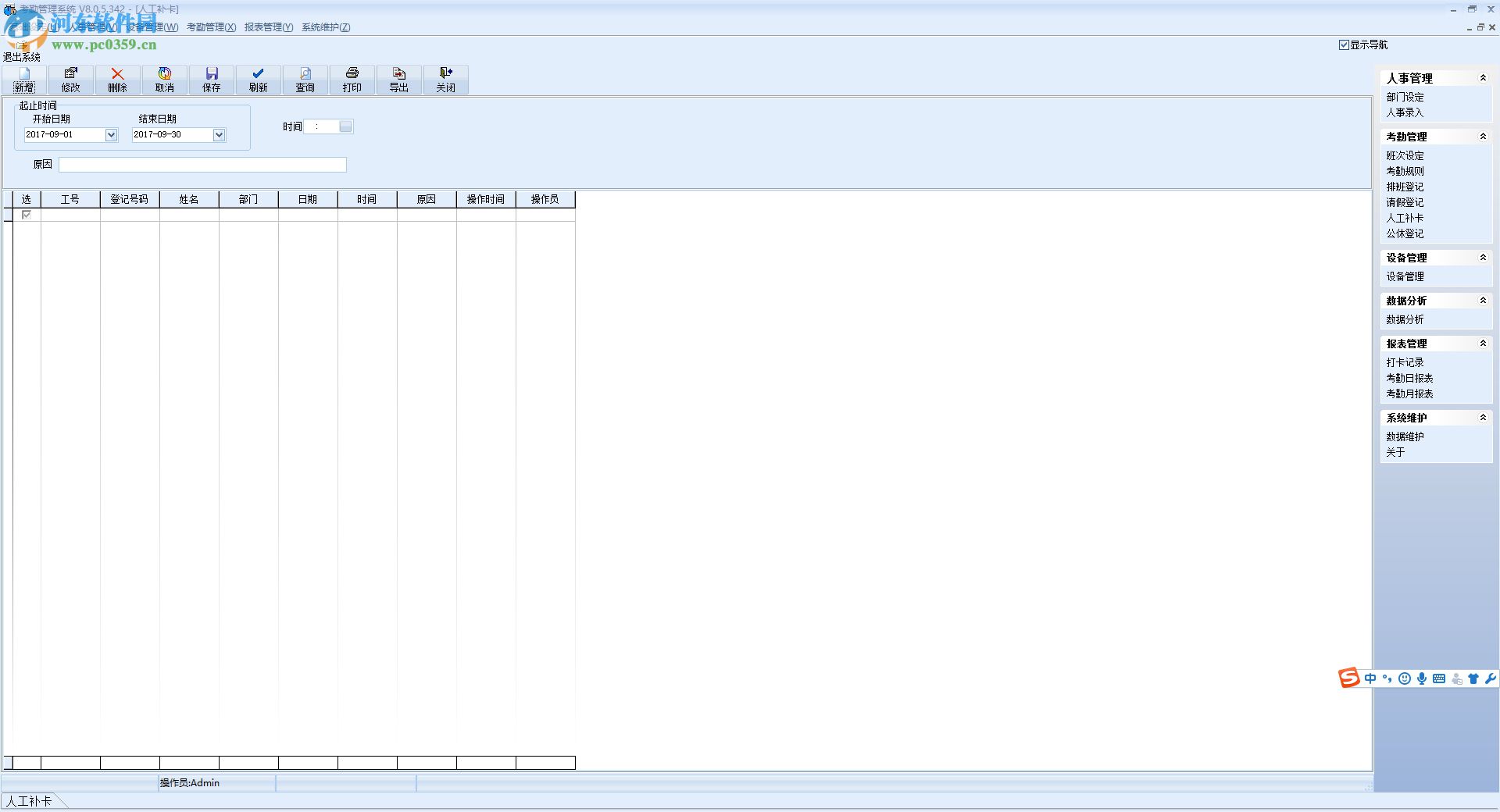The width and height of the screenshot is (1500, 812).
Task: Open 排班登记 in the navigation panel
Action: point(1405,187)
